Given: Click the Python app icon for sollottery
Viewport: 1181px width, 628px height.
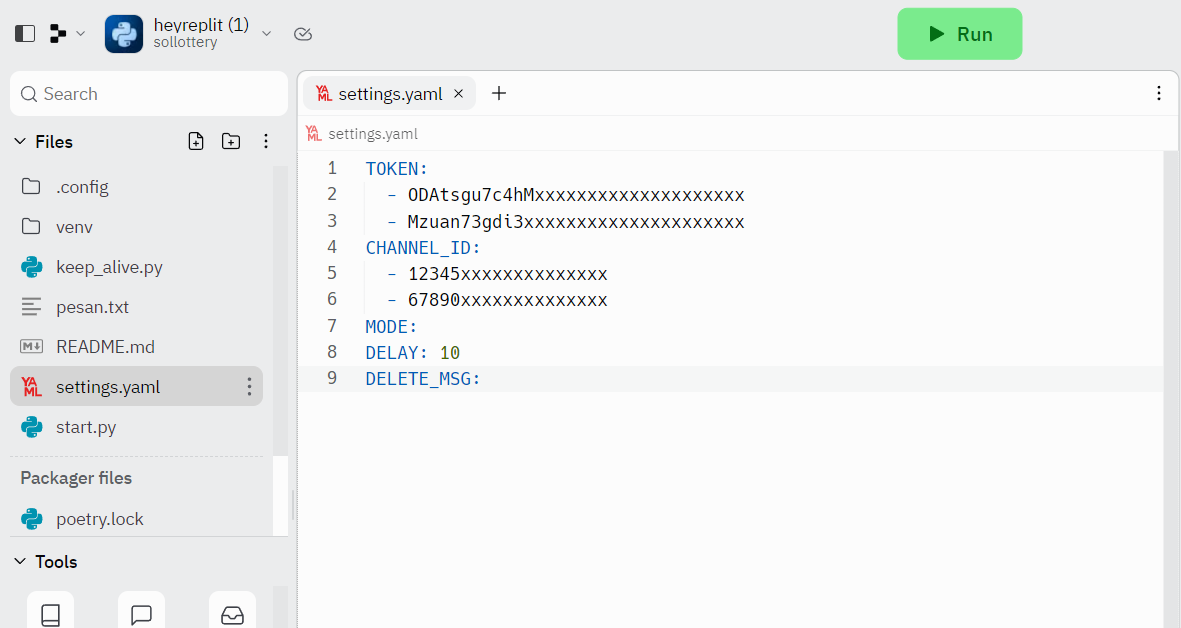Looking at the screenshot, I should (123, 33).
